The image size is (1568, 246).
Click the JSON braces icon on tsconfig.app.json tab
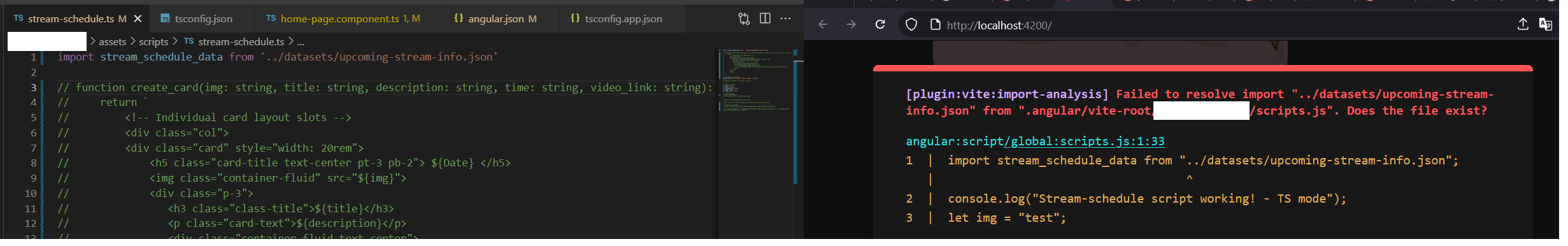(575, 18)
